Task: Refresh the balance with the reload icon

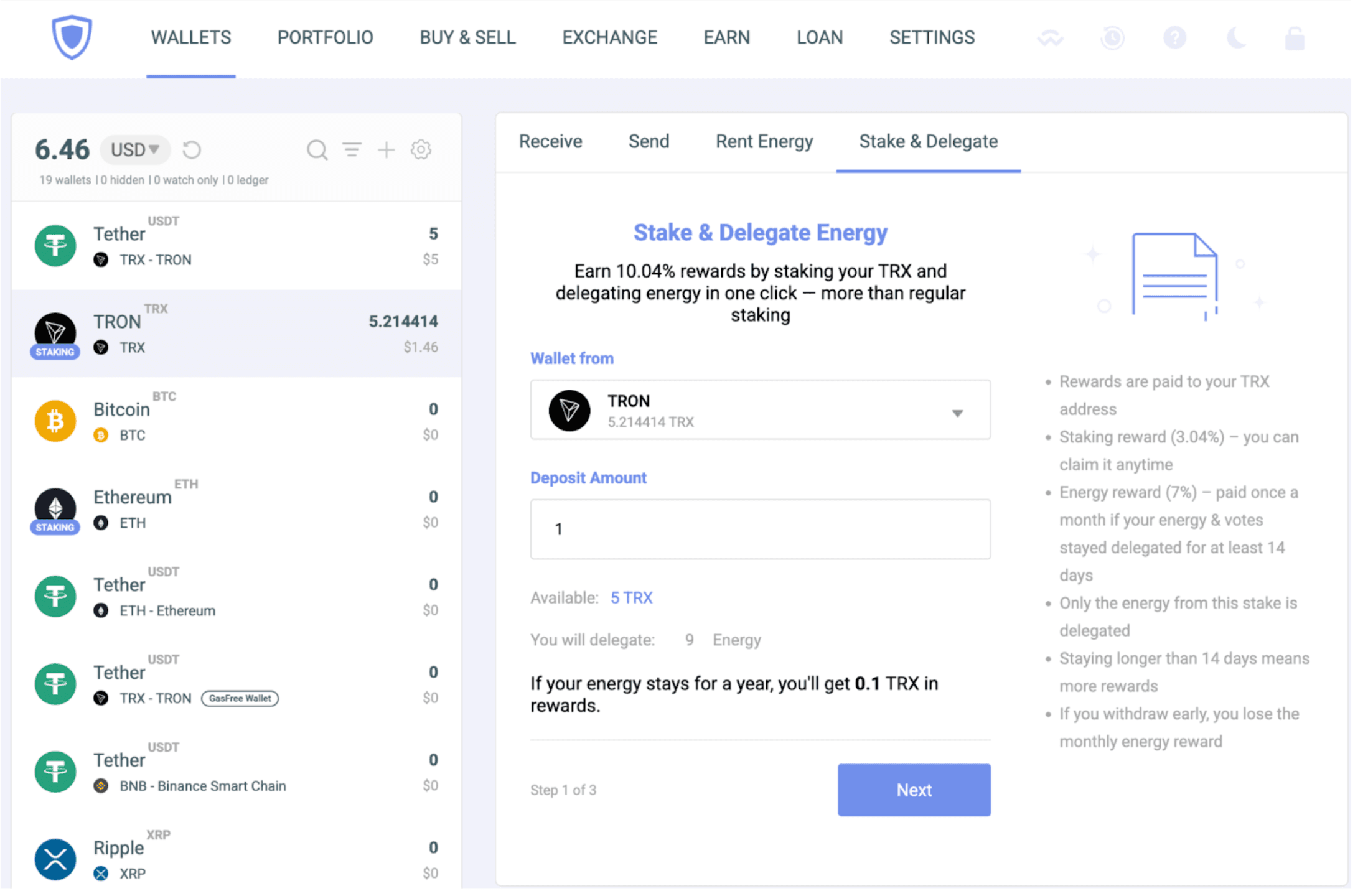Action: coord(192,150)
